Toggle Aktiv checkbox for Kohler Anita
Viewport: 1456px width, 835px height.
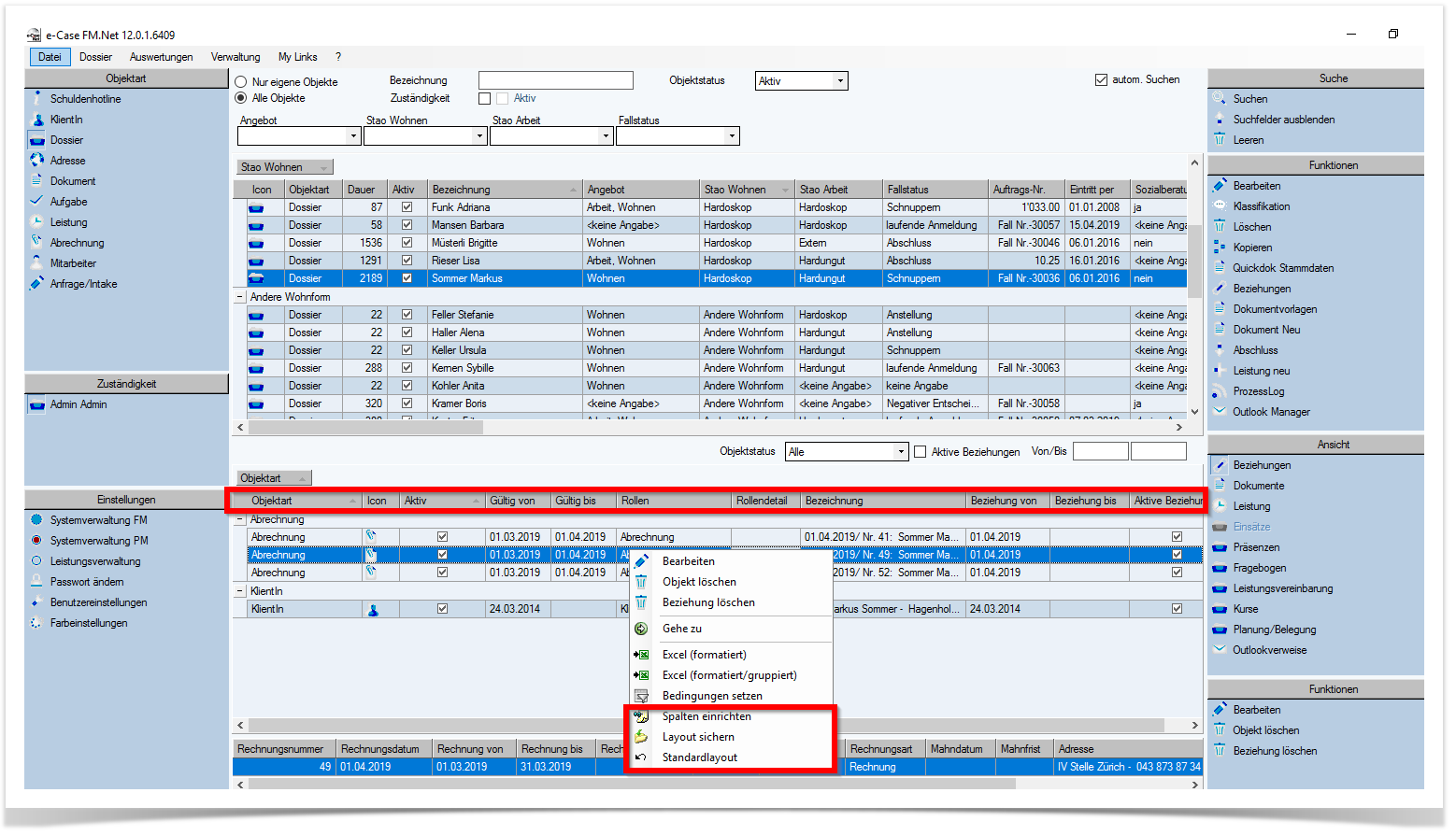(407, 386)
